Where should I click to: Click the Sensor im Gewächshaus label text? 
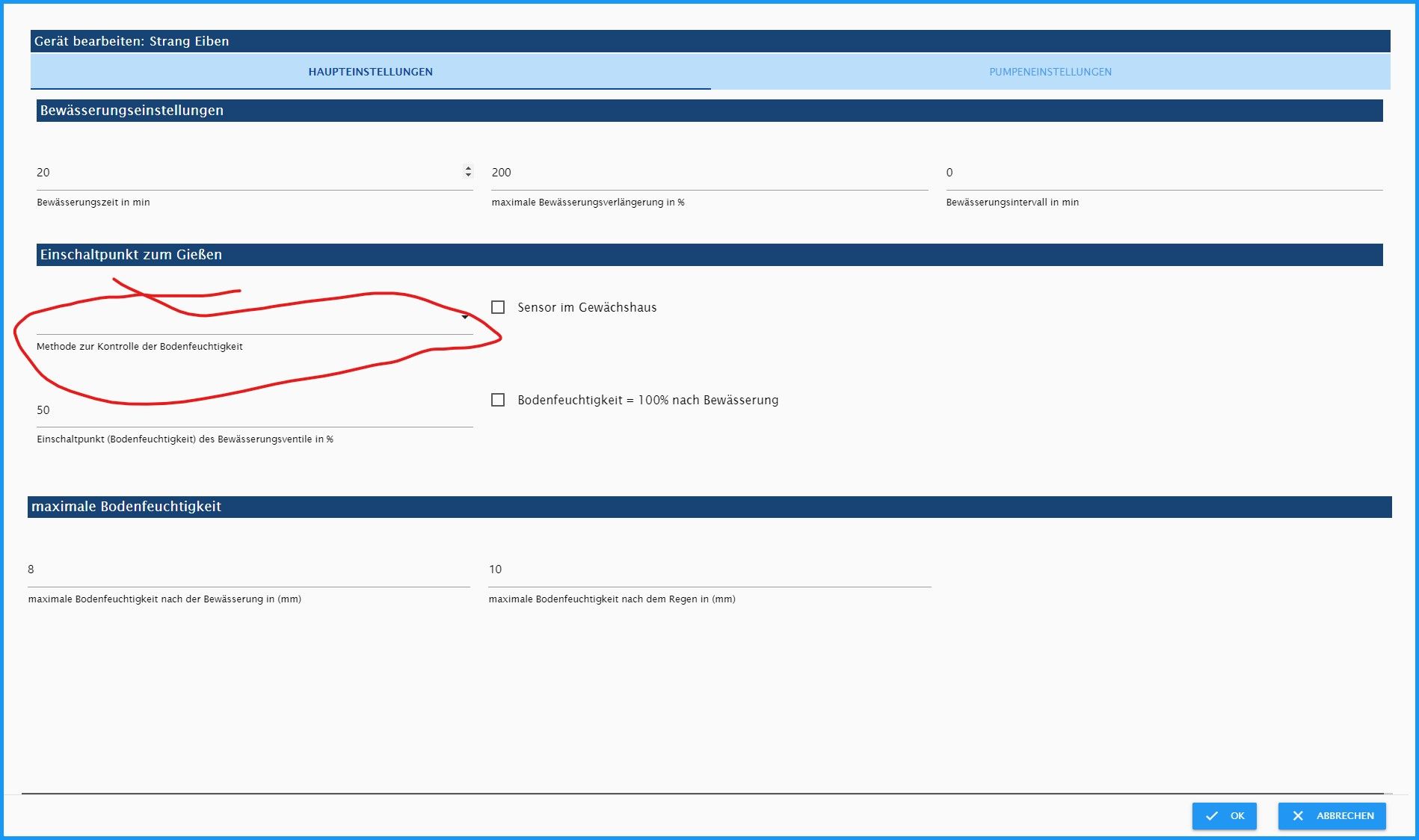coord(587,307)
